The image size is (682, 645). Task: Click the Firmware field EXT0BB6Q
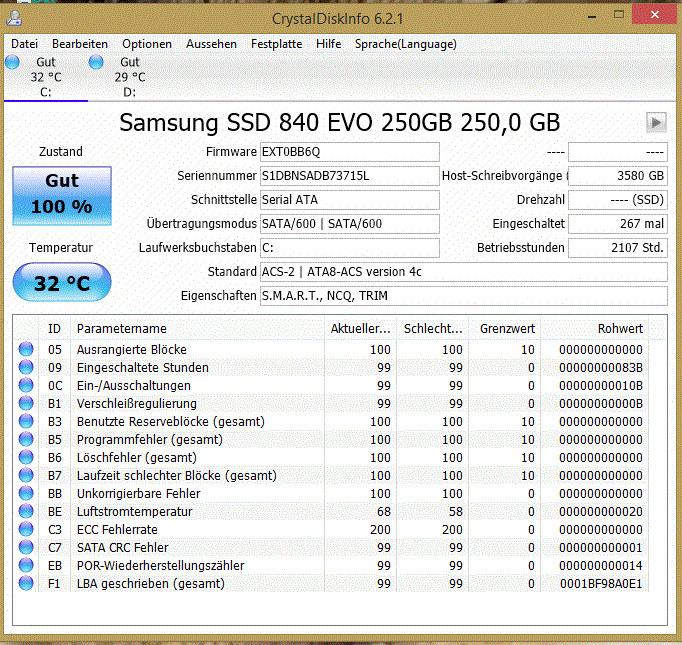(350, 152)
